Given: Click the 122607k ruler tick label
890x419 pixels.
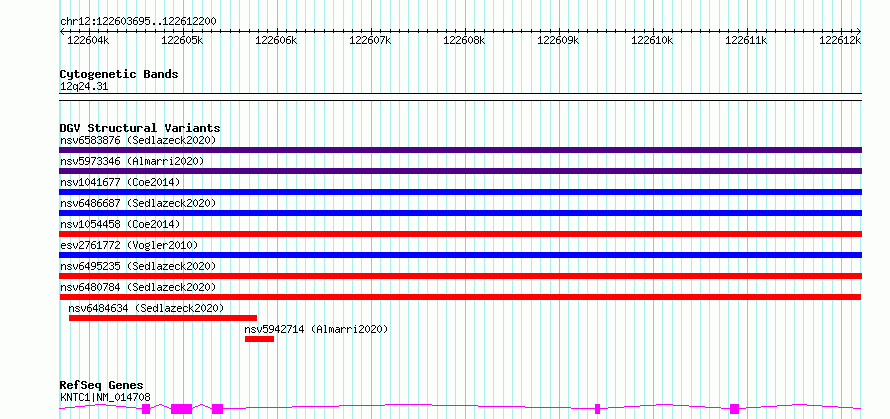Looking at the screenshot, I should (370, 40).
